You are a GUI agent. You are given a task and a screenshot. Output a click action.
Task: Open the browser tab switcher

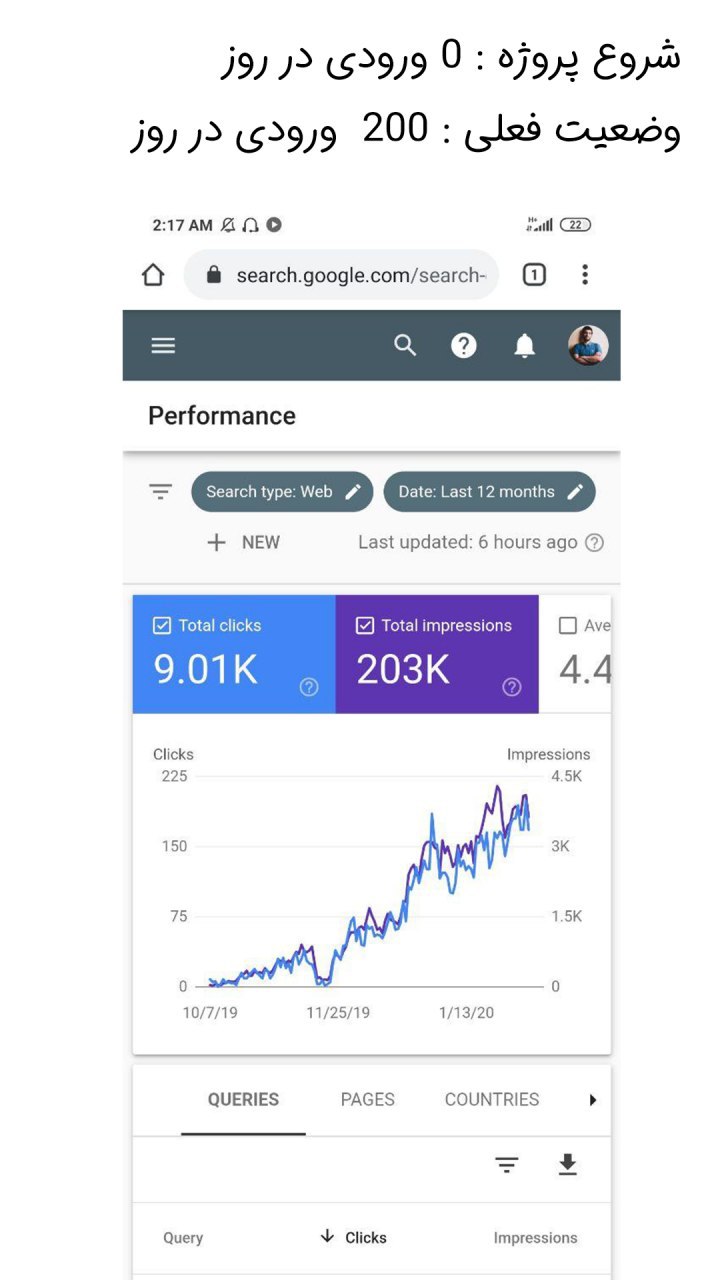(x=534, y=275)
